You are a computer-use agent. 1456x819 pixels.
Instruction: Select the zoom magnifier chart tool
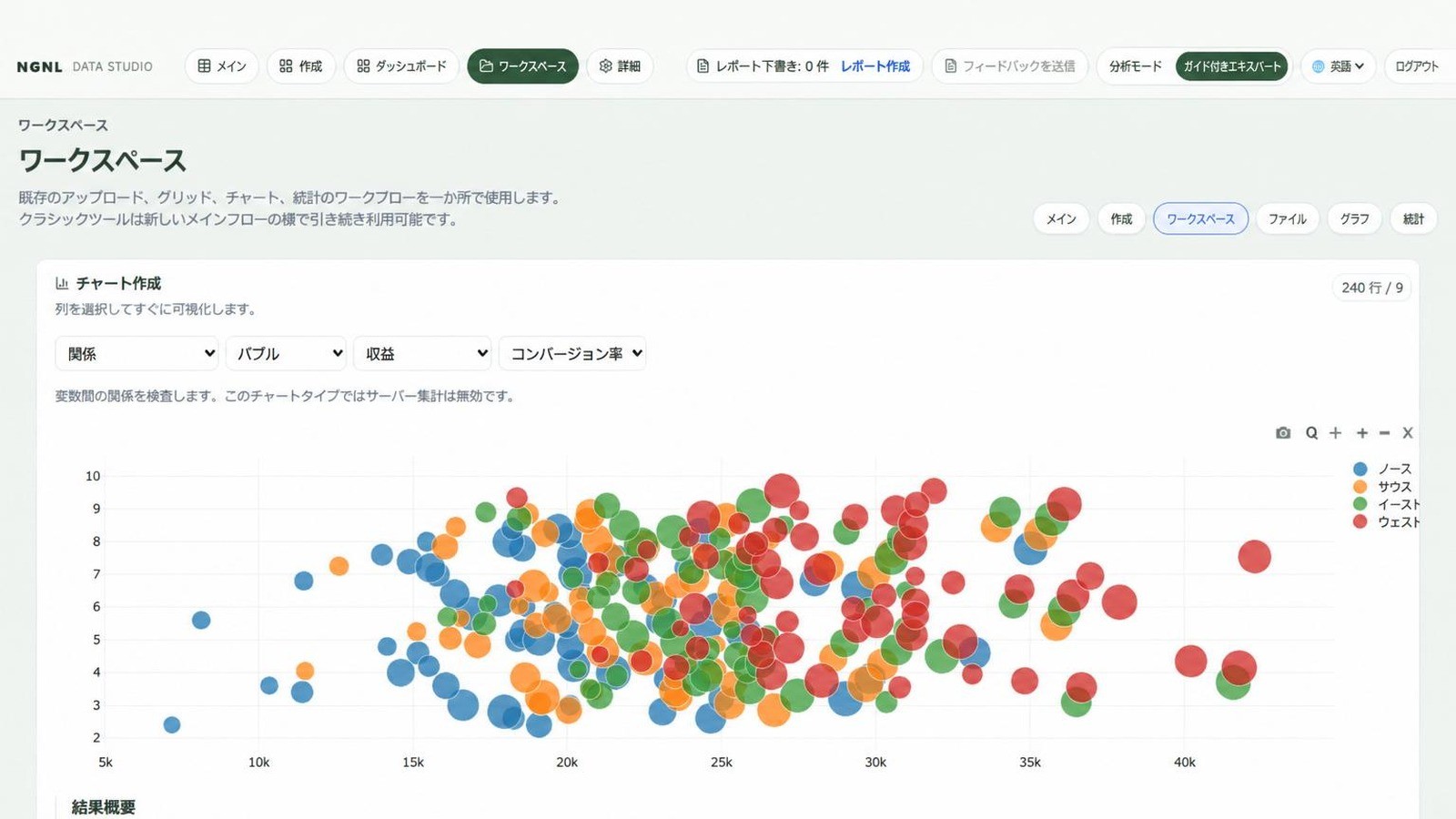pos(1311,433)
